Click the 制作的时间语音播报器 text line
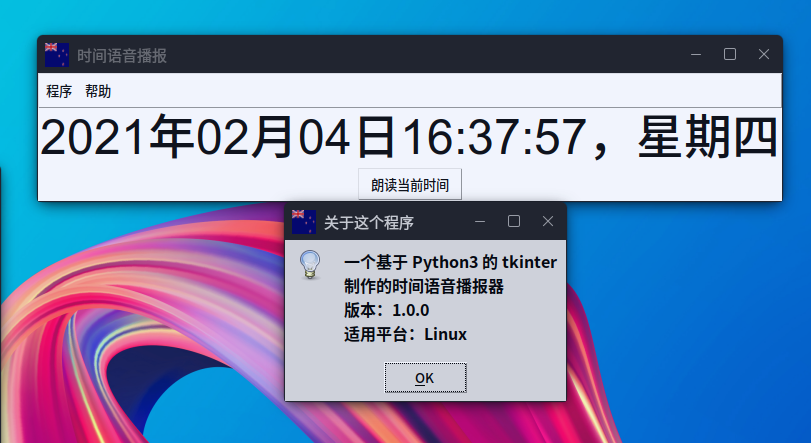Viewport: 811px width, 443px height. click(x=424, y=286)
